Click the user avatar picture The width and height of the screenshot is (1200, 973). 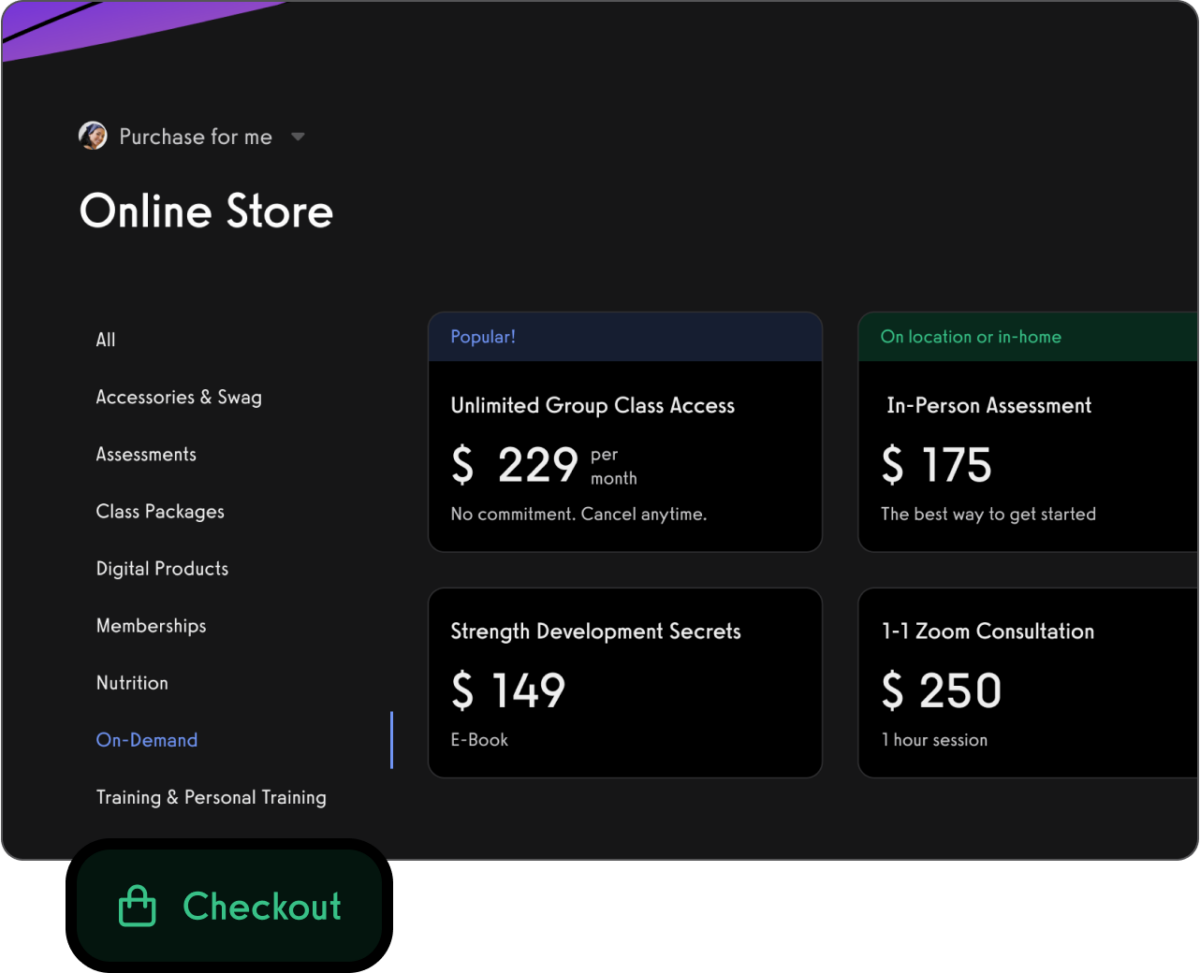pos(93,136)
